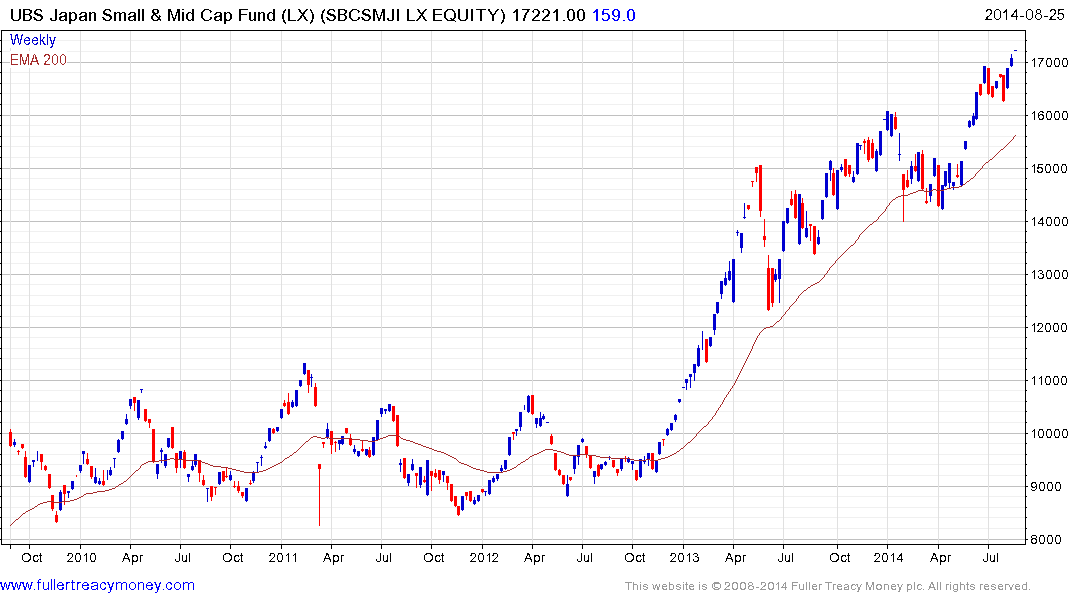This screenshot has width=1075, height=600.
Task: Click the 11000 y-axis label
Action: click(x=1050, y=381)
